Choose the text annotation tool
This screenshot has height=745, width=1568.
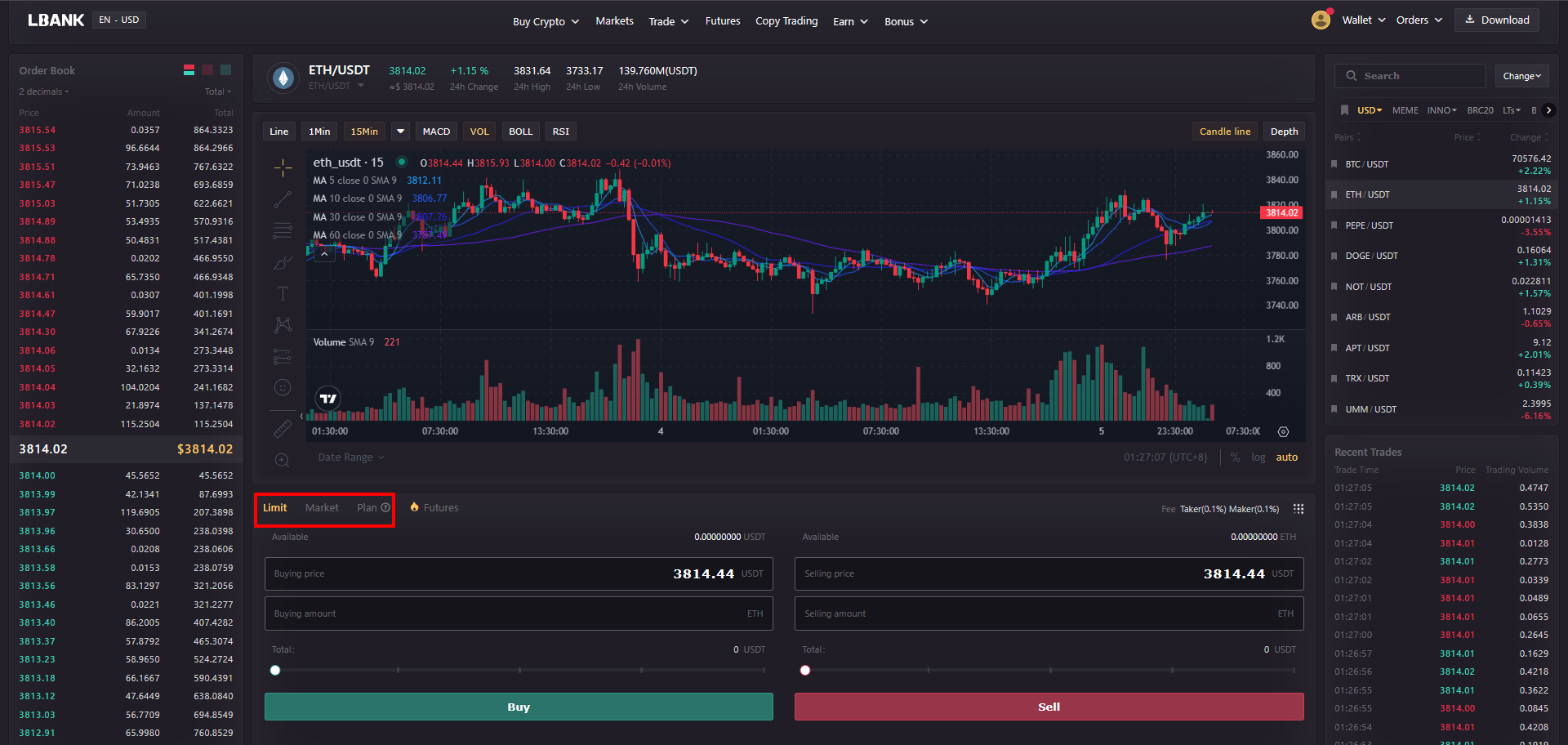[x=283, y=293]
